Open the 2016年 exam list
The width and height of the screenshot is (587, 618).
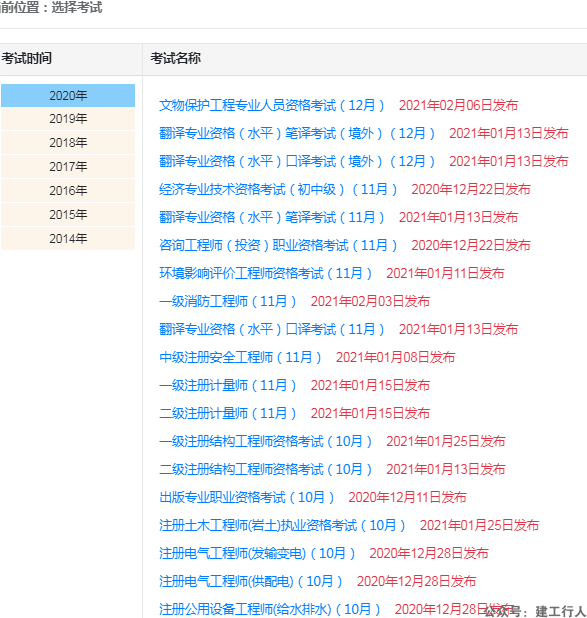click(x=68, y=191)
